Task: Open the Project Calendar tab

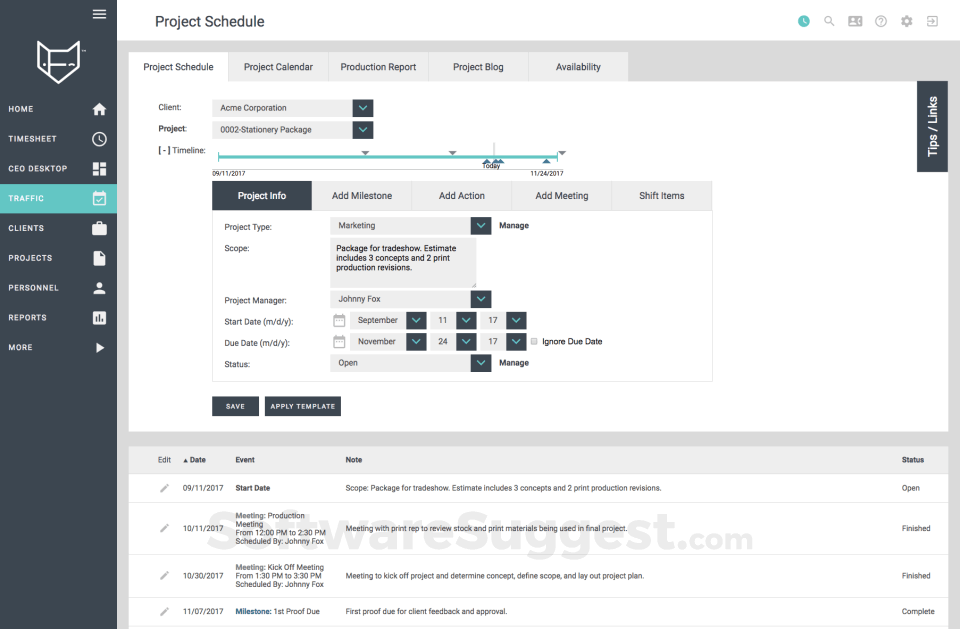Action: click(x=277, y=66)
